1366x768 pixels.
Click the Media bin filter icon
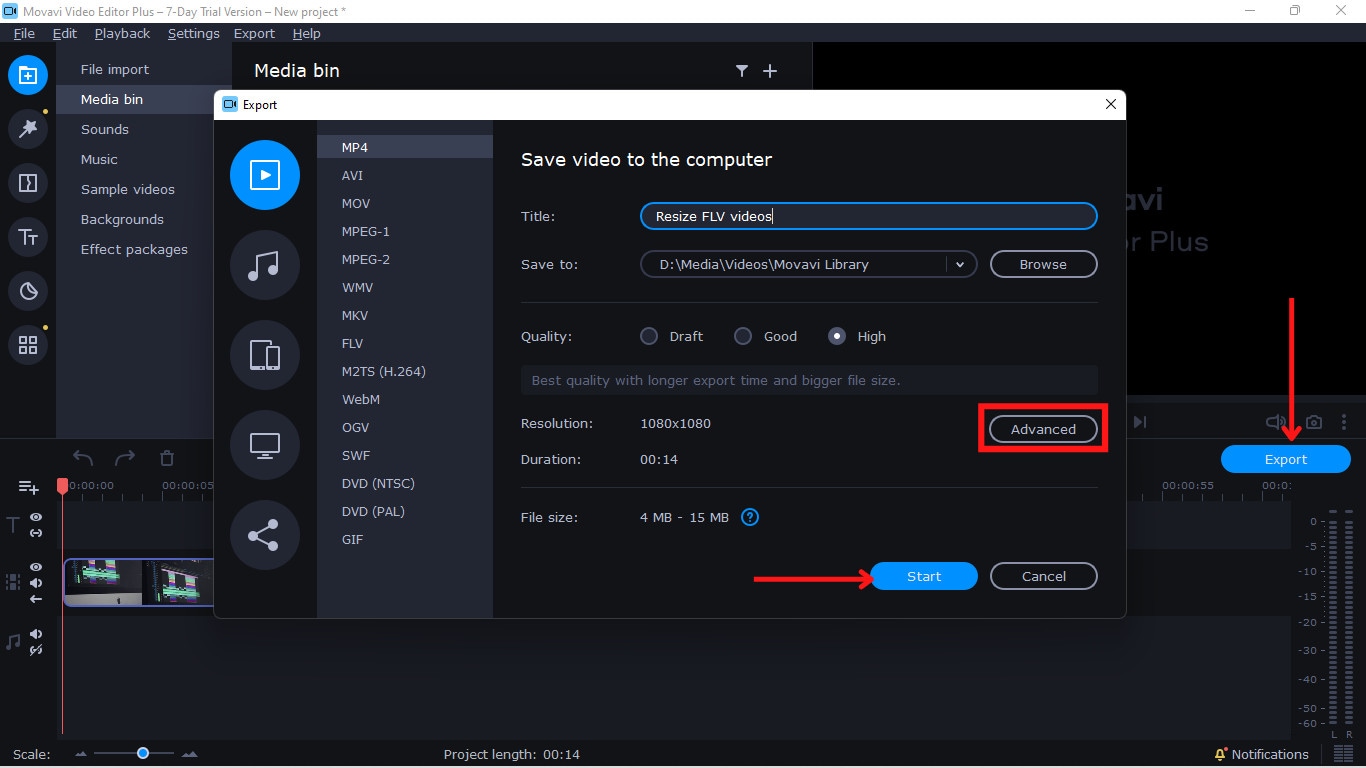tap(742, 71)
